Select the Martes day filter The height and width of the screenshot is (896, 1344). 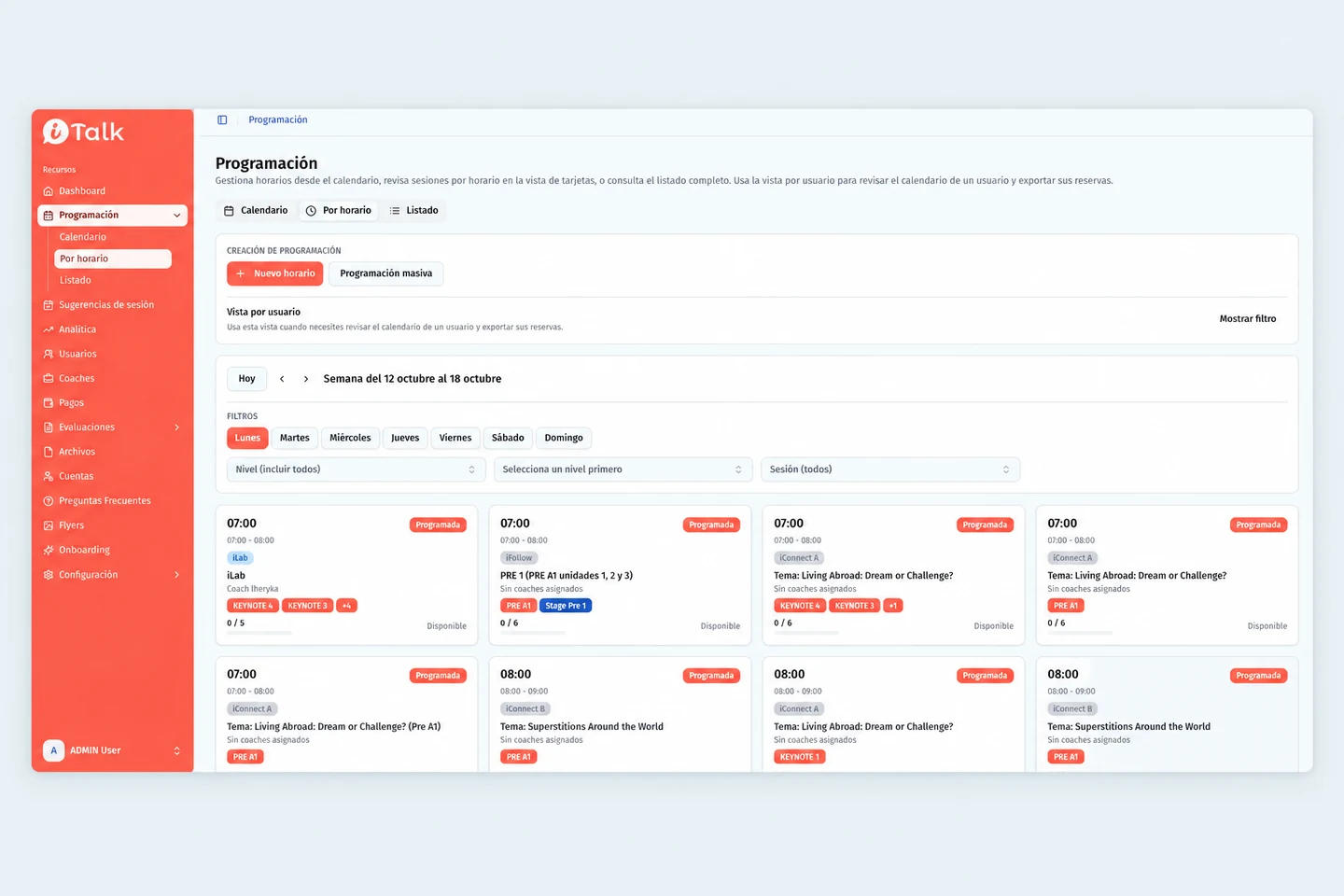[x=295, y=438]
